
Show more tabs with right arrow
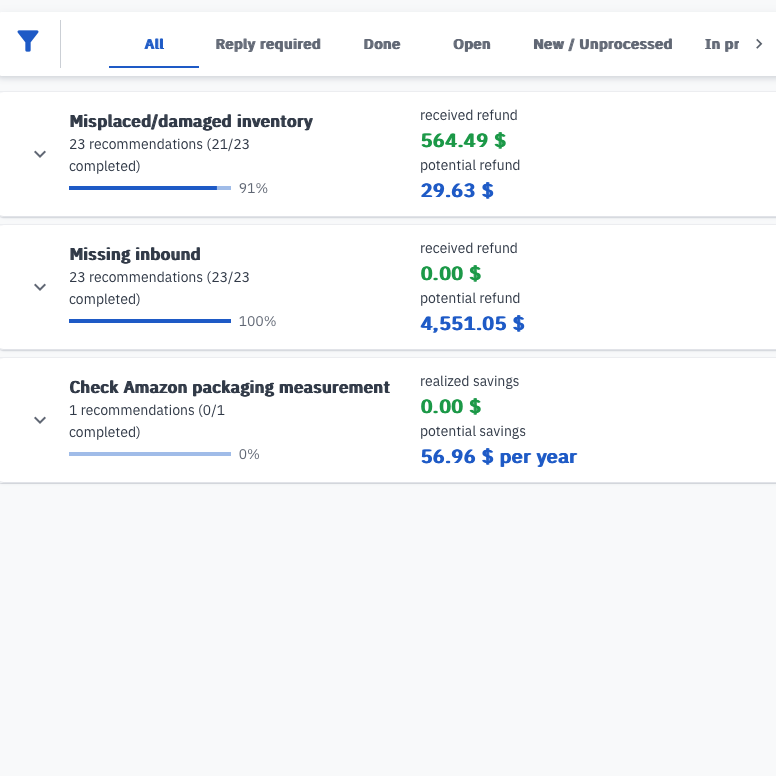759,44
